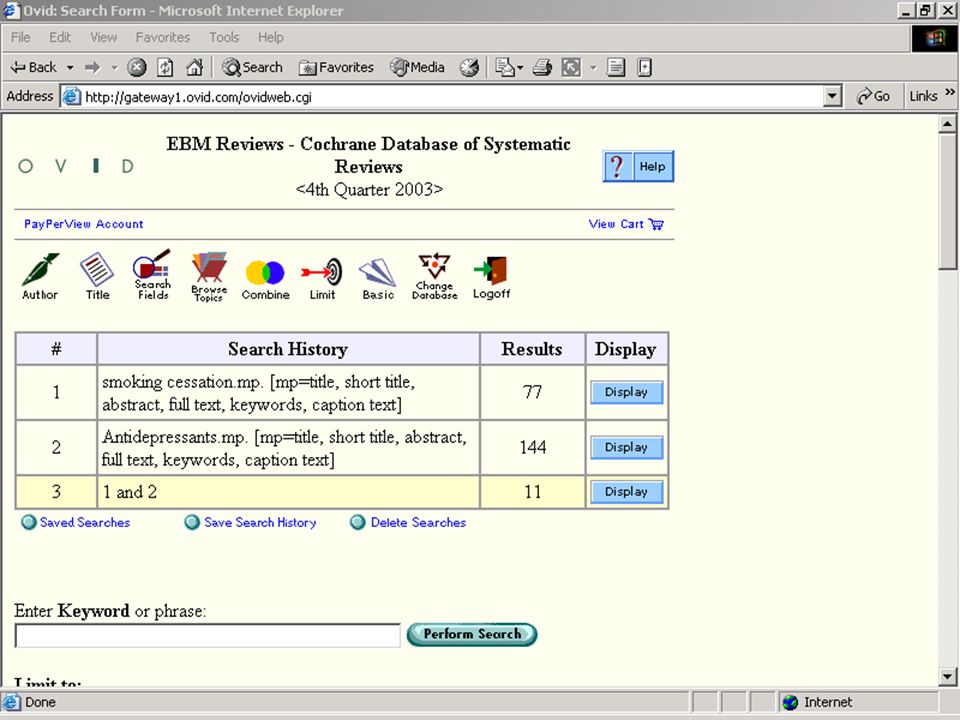Select the Combine searches icon
The width and height of the screenshot is (960, 720).
pos(266,279)
